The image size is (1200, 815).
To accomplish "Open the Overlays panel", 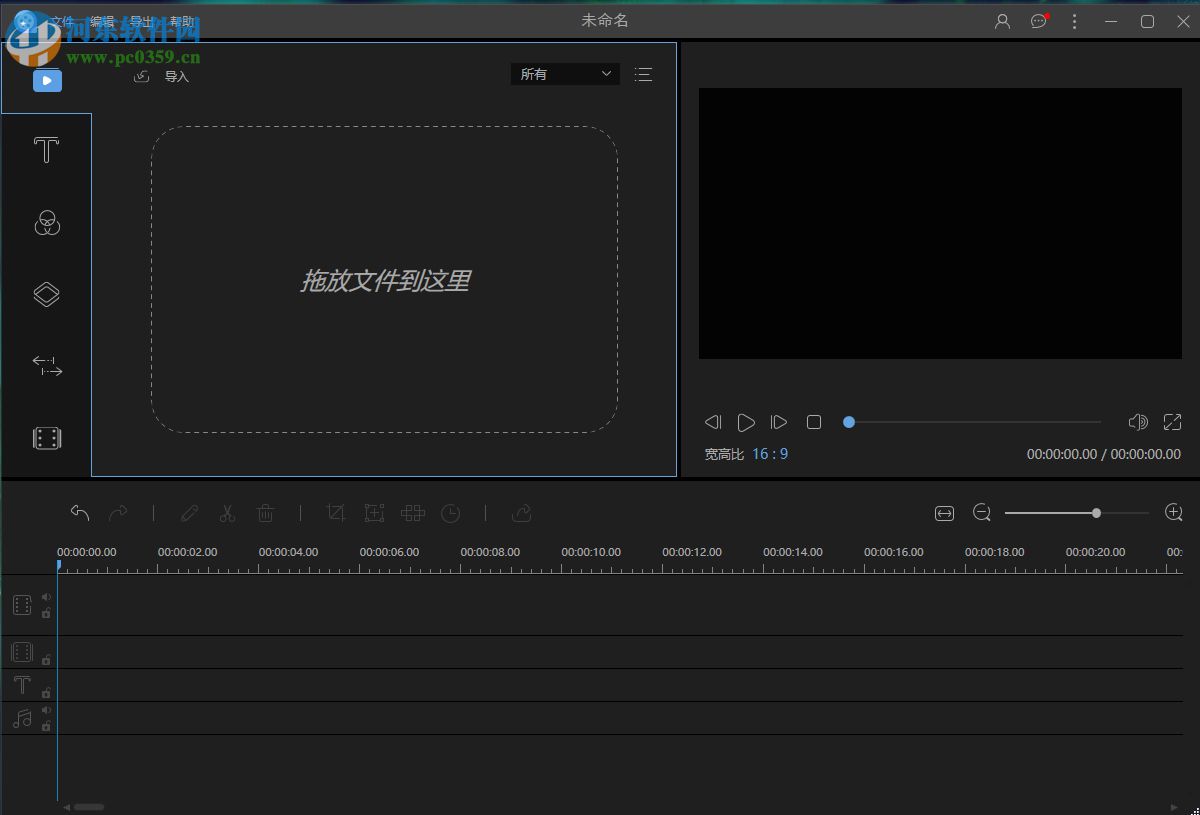I will pyautogui.click(x=46, y=294).
